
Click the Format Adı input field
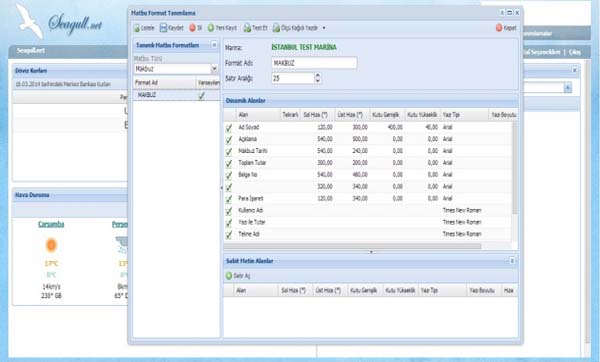[x=314, y=63]
